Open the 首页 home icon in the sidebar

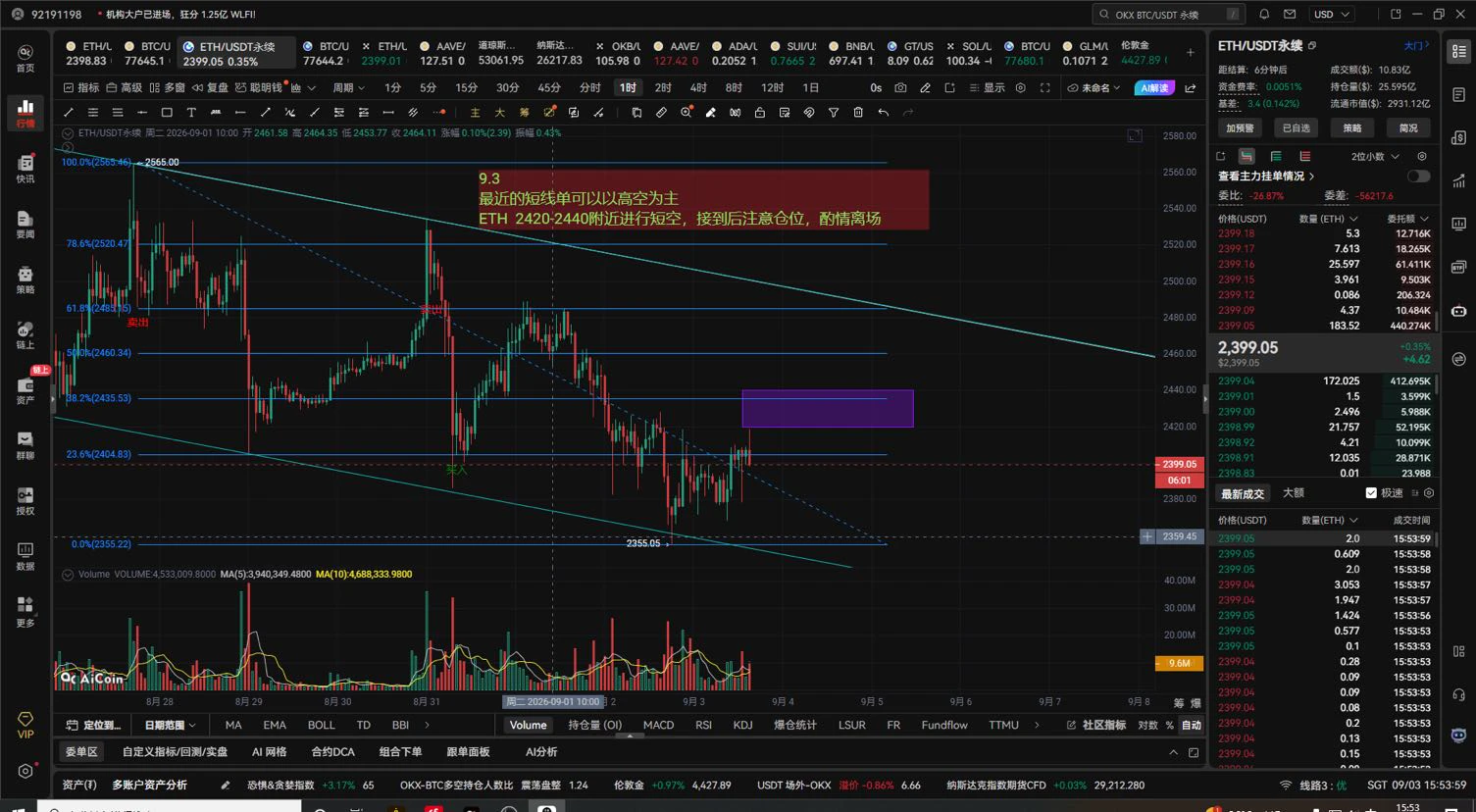[x=25, y=58]
